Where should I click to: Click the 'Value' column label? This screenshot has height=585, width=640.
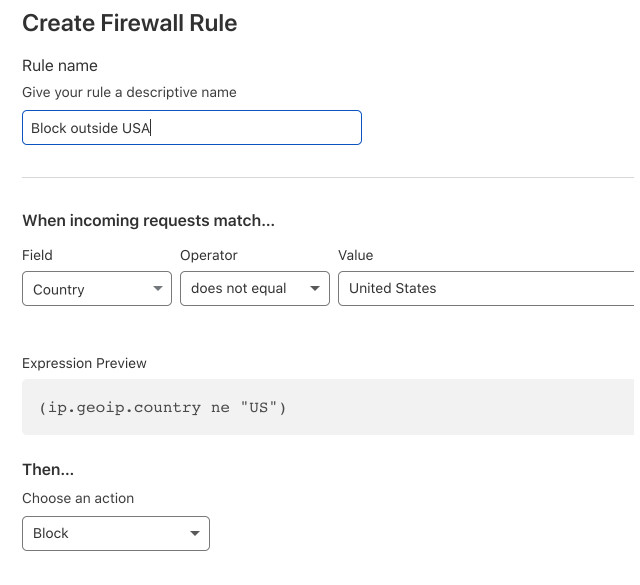click(x=356, y=255)
